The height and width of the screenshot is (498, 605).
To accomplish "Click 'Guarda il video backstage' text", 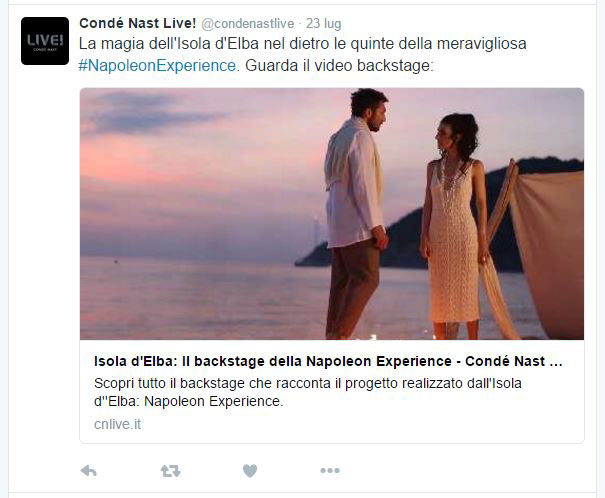I will click(x=339, y=66).
